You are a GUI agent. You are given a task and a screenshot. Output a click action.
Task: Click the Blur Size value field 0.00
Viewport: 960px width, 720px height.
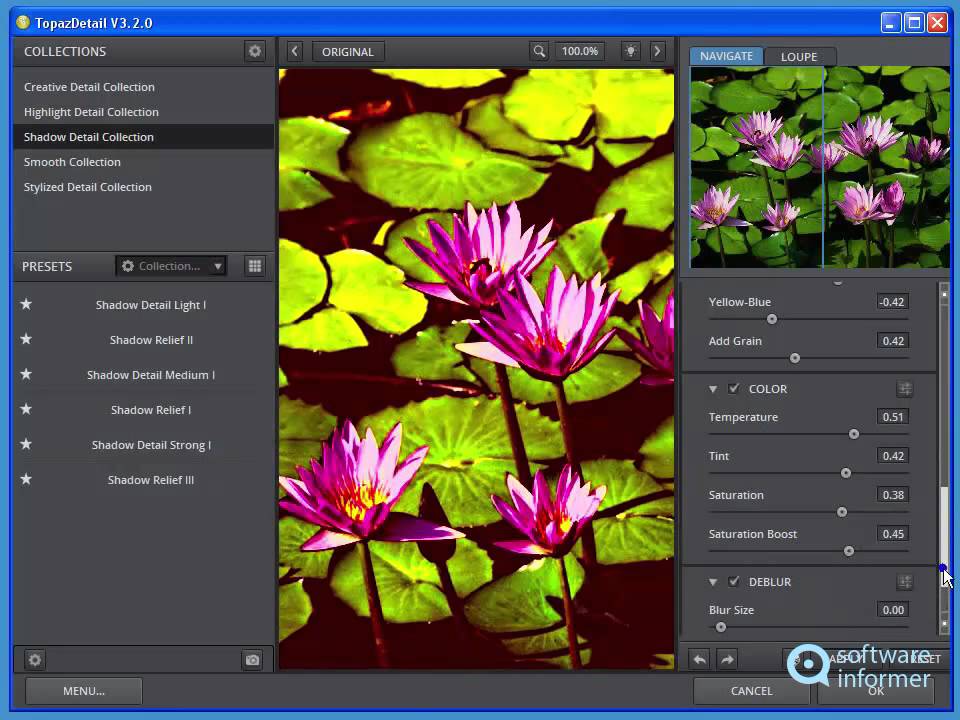point(893,610)
